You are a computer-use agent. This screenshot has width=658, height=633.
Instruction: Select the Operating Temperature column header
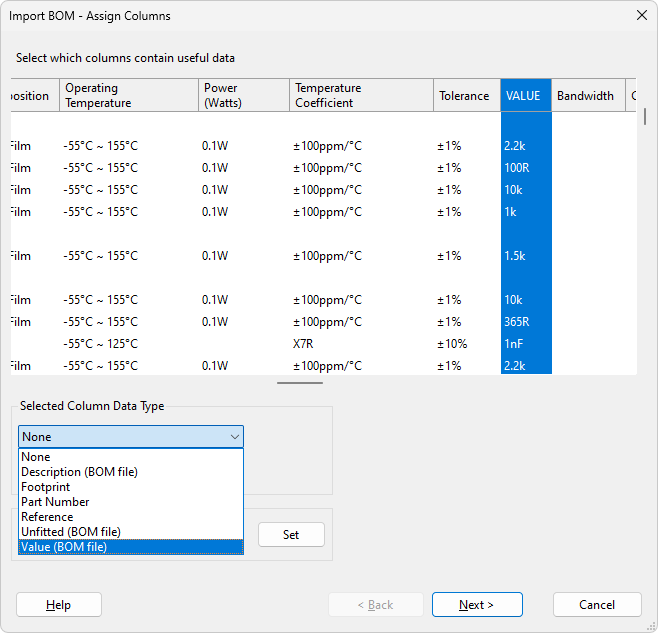coord(128,96)
